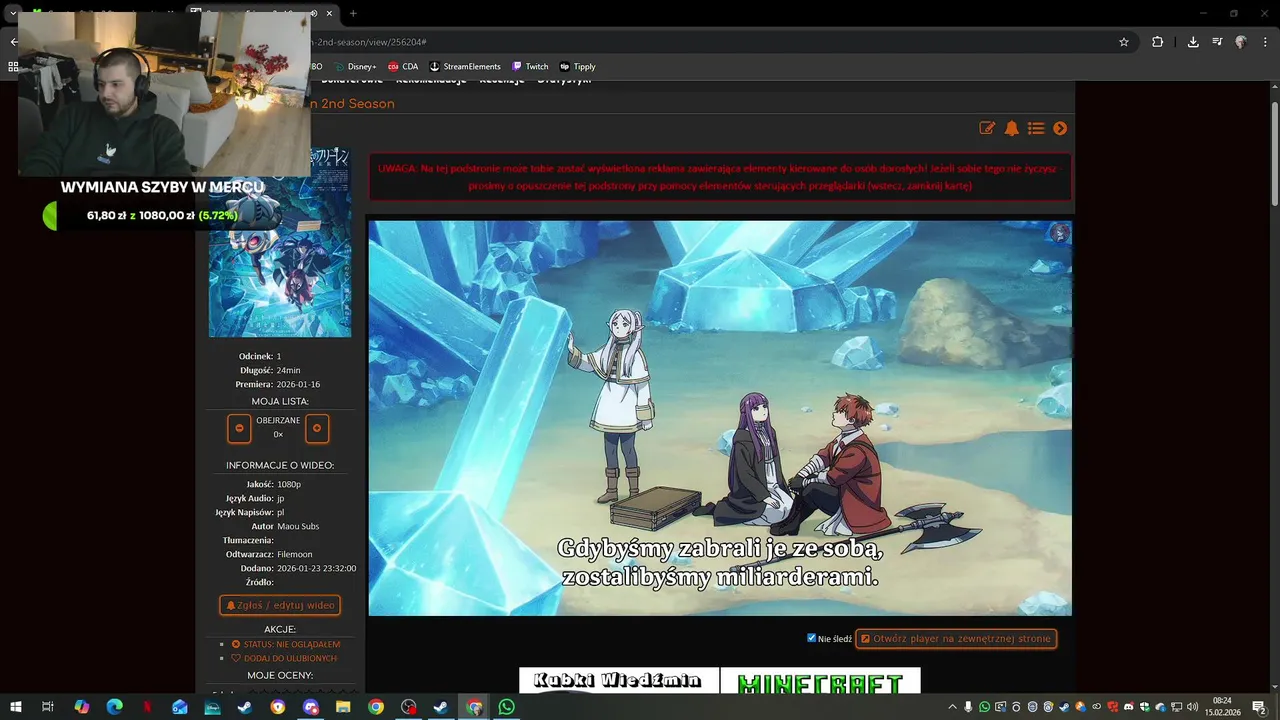Viewport: 1280px width, 720px height.
Task: Open Disney+ bookmark
Action: point(355,67)
